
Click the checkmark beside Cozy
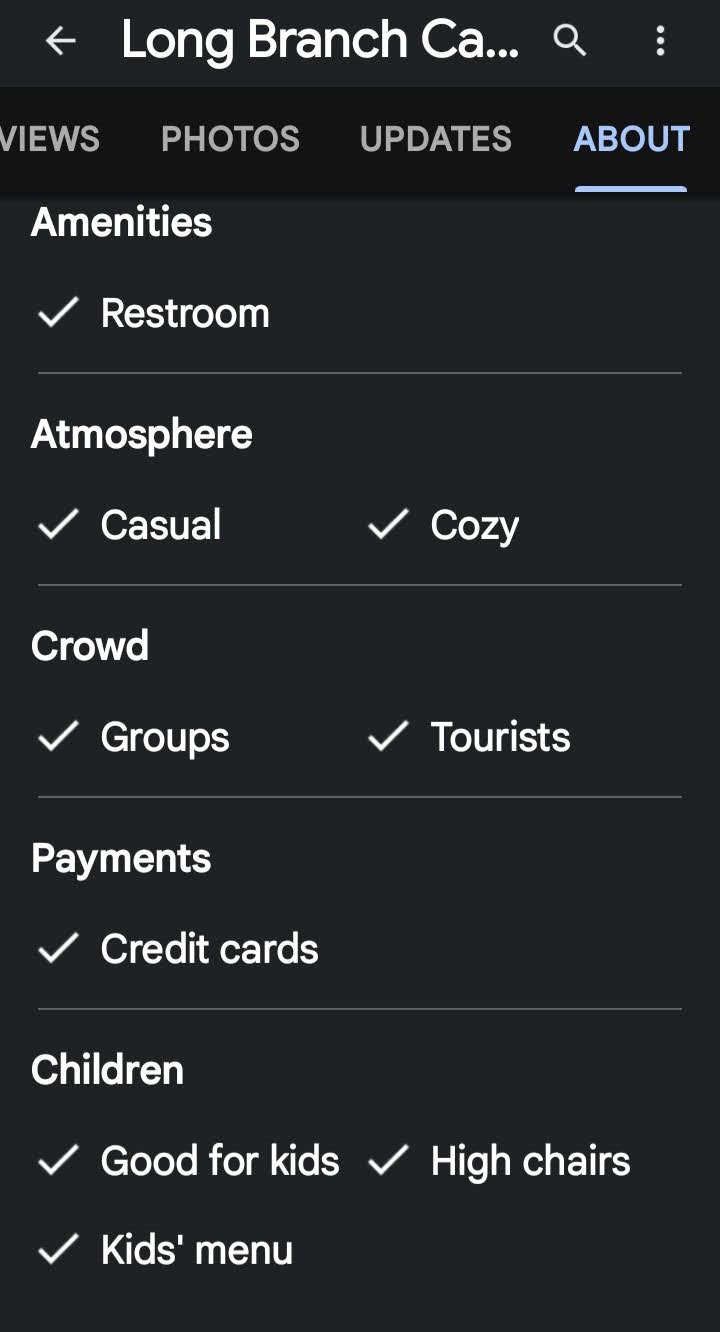click(388, 525)
